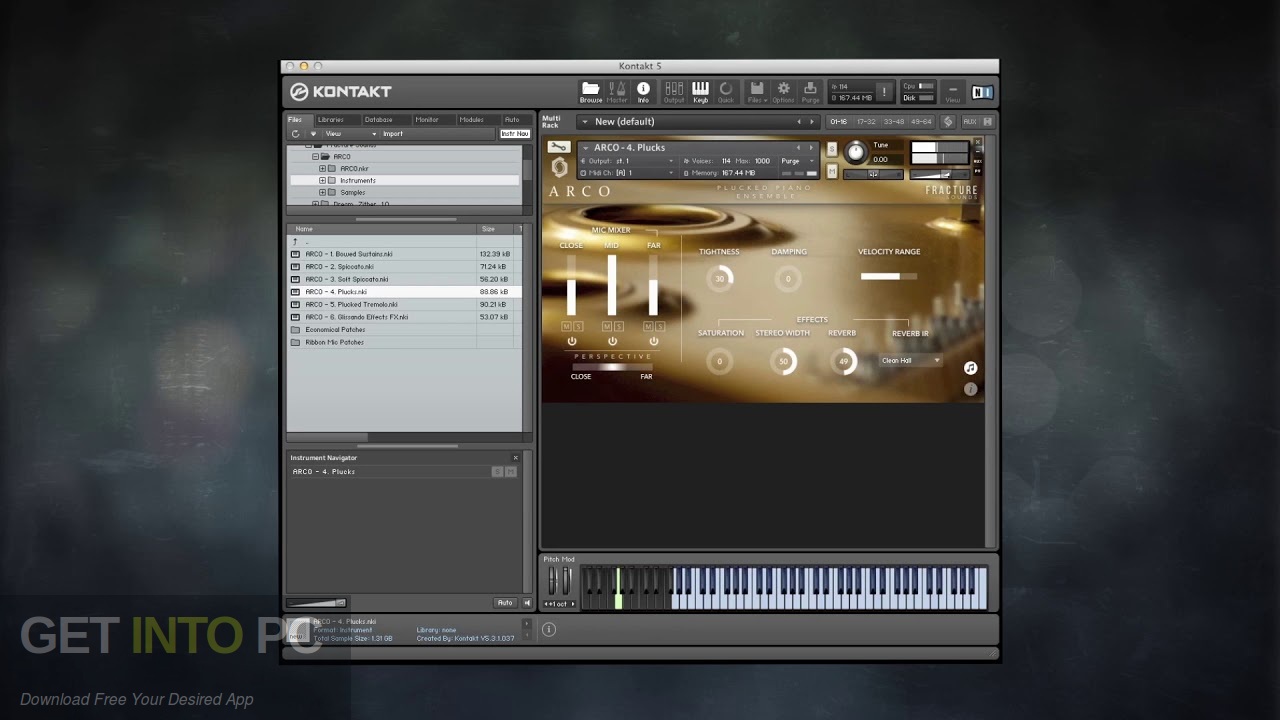
Task: Click the MID mic level fader
Action: pyautogui.click(x=612, y=286)
